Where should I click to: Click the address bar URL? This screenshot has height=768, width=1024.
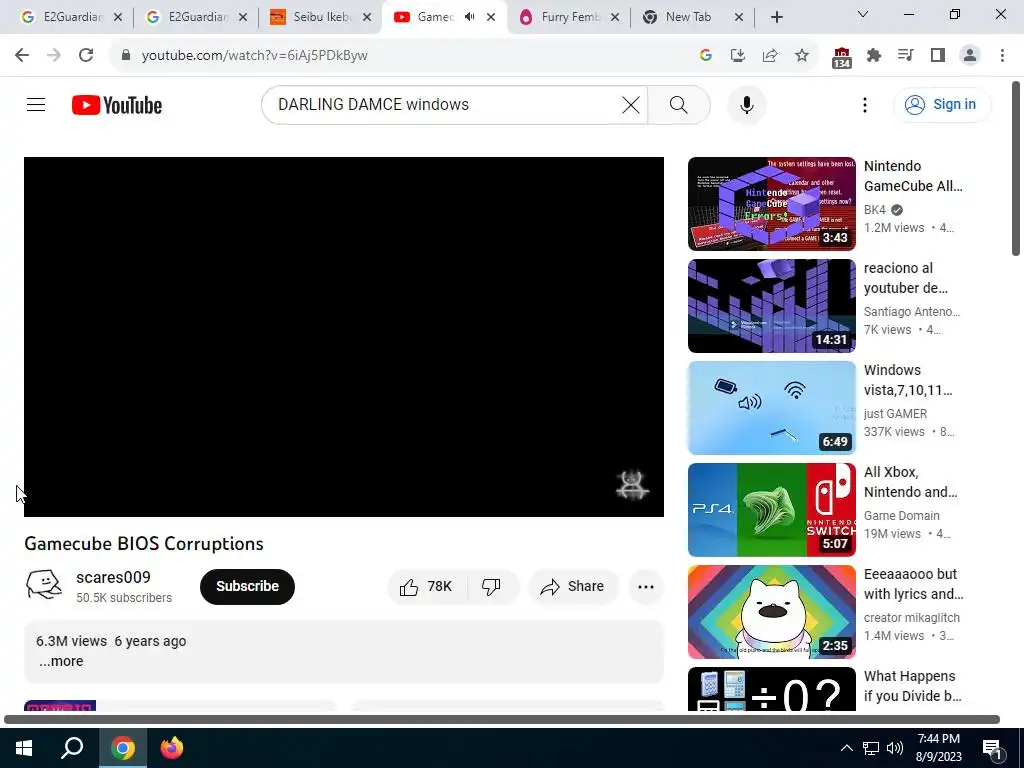(x=255, y=56)
